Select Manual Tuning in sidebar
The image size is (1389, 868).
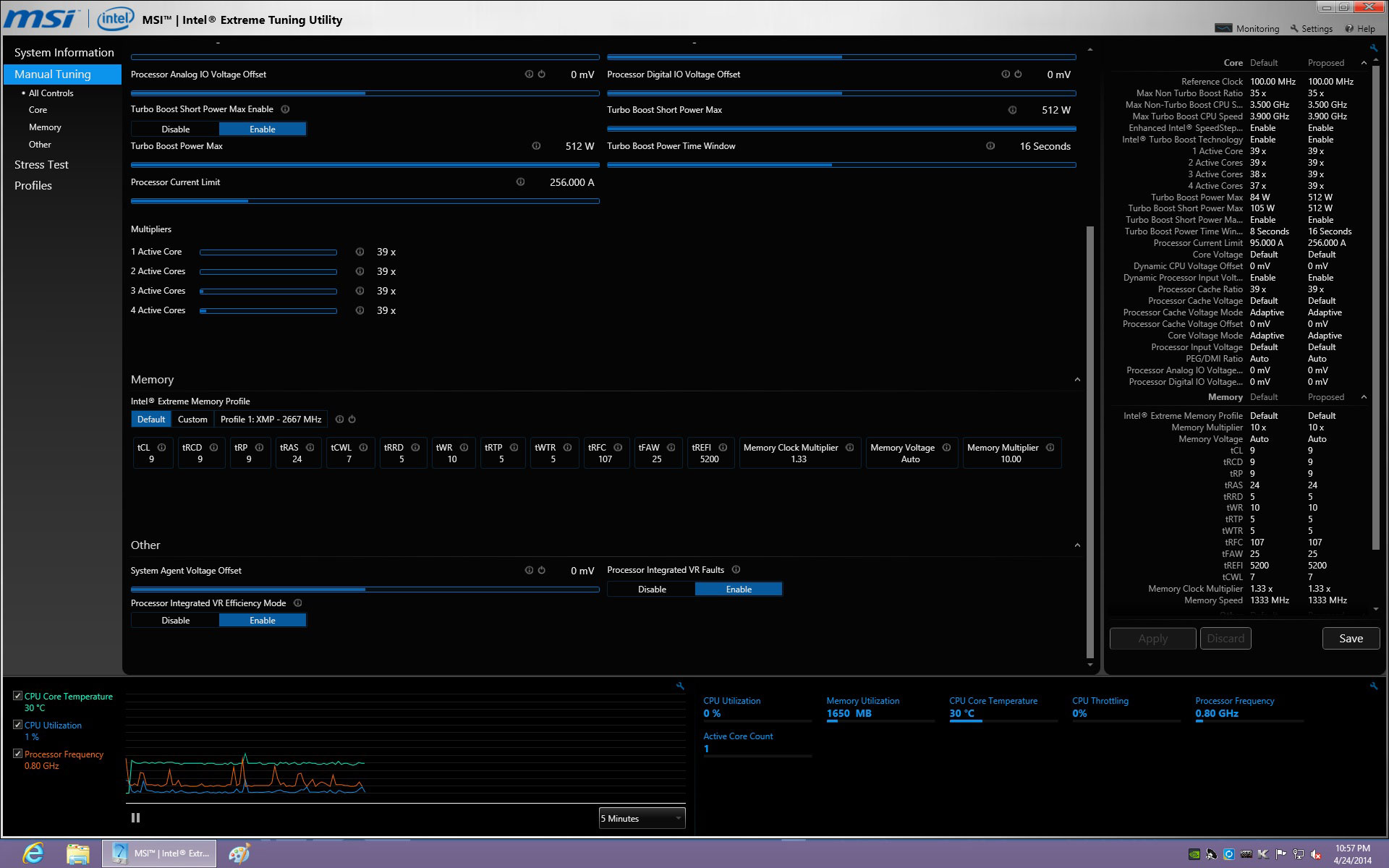pos(62,75)
